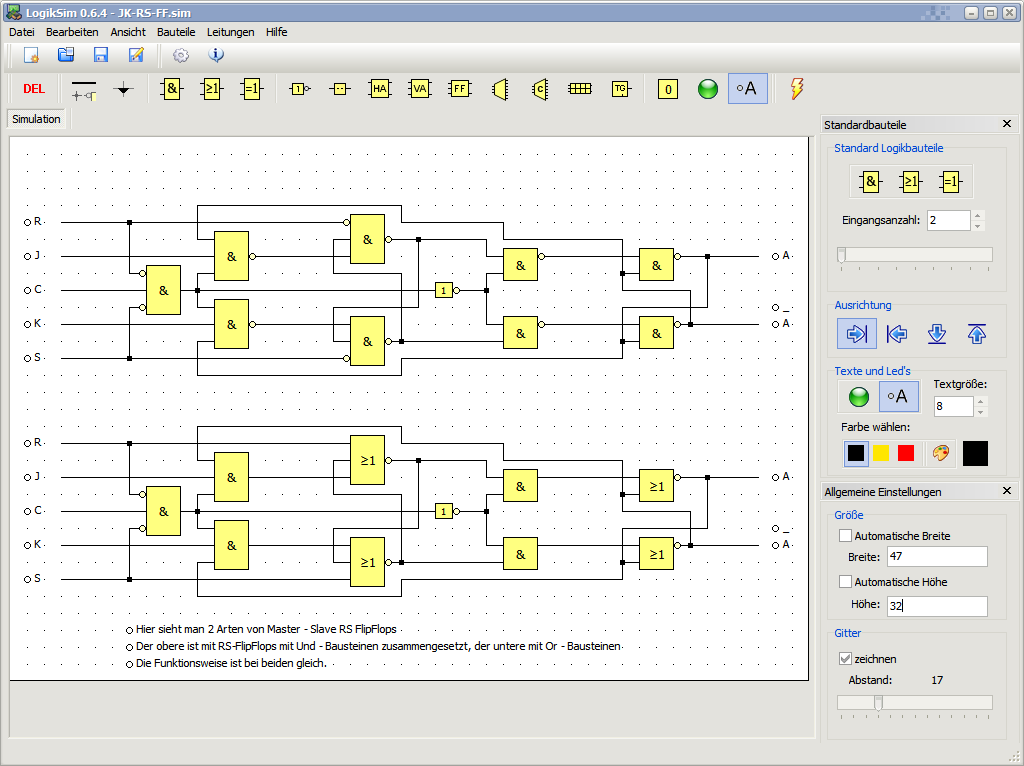Viewport: 1024px width, 766px height.
Task: Open settings with the gear icon
Action: click(181, 56)
